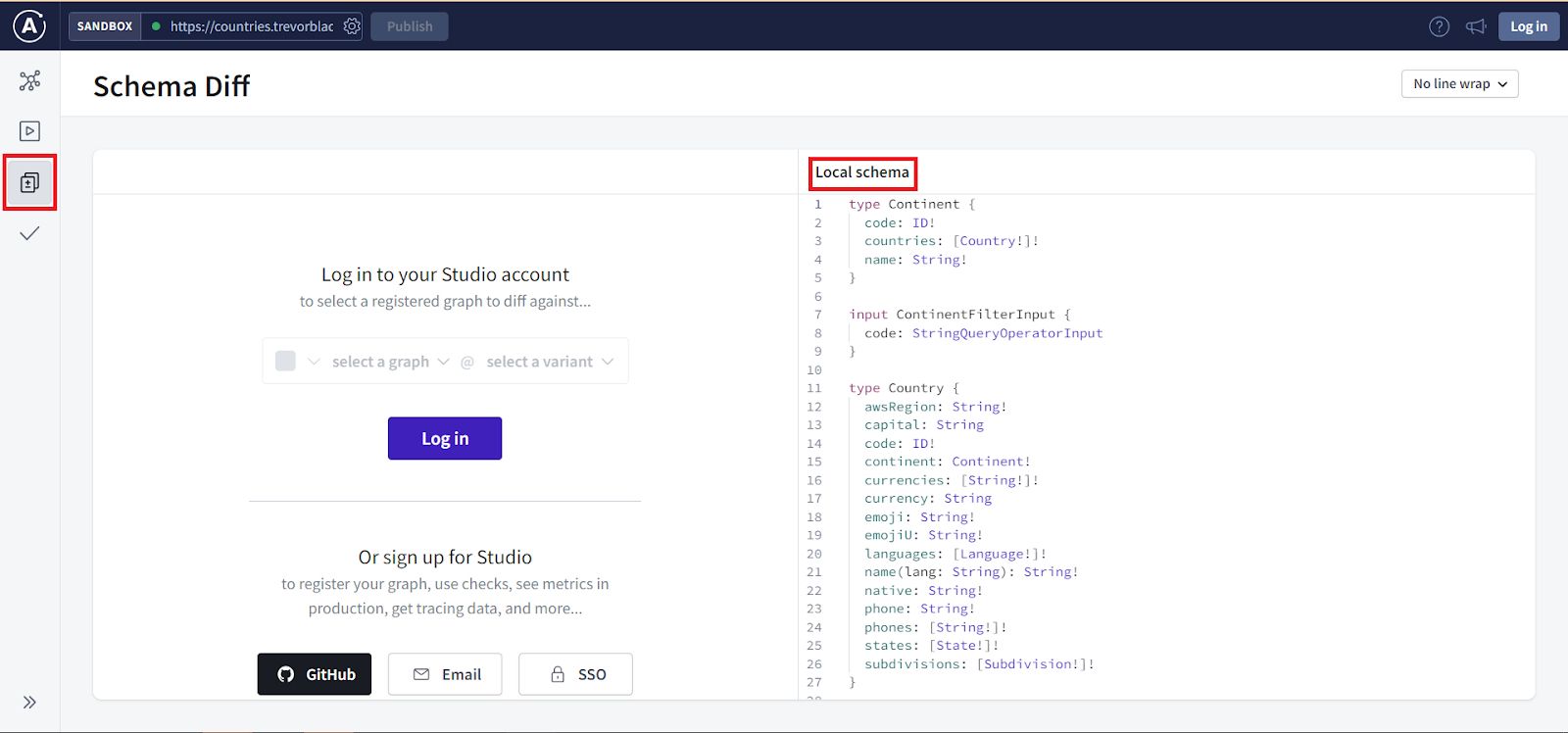Expand the organization avatar chevron
The height and width of the screenshot is (733, 1568).
tap(314, 362)
